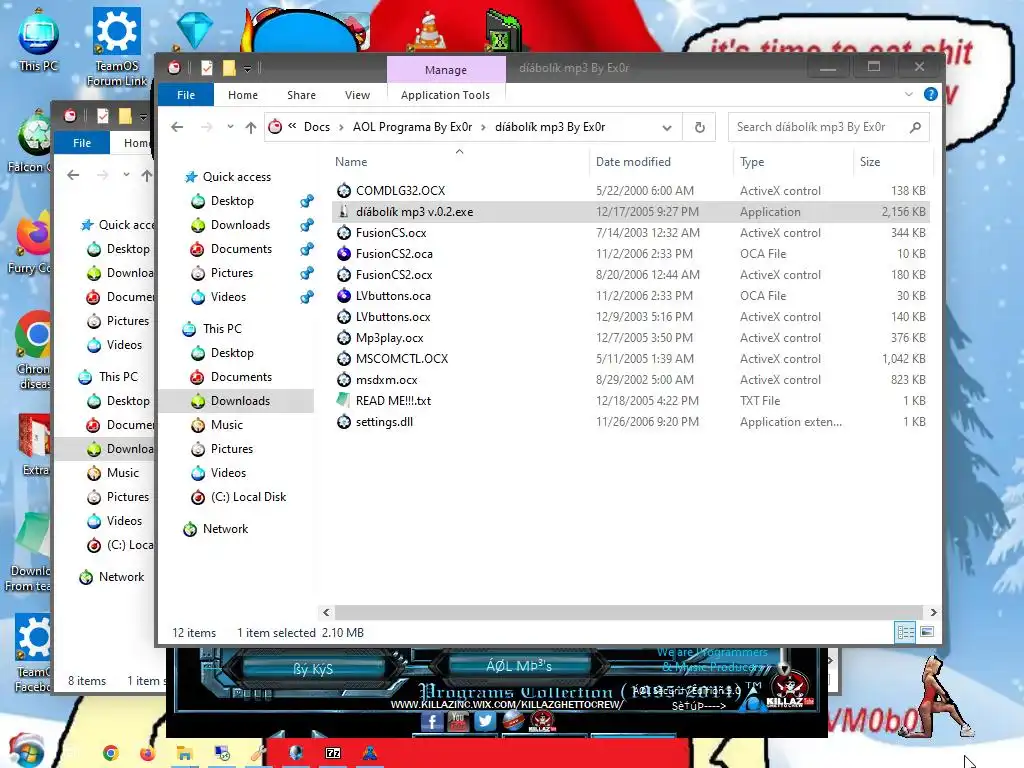This screenshot has height=768, width=1024.
Task: Click the Twitter icon in the banner
Action: click(x=484, y=721)
